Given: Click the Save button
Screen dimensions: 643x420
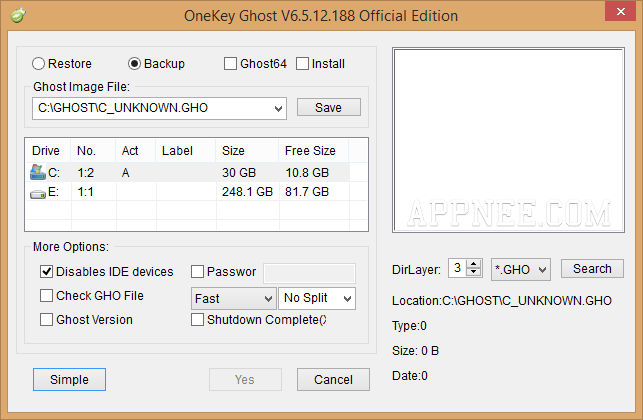Looking at the screenshot, I should point(328,107).
